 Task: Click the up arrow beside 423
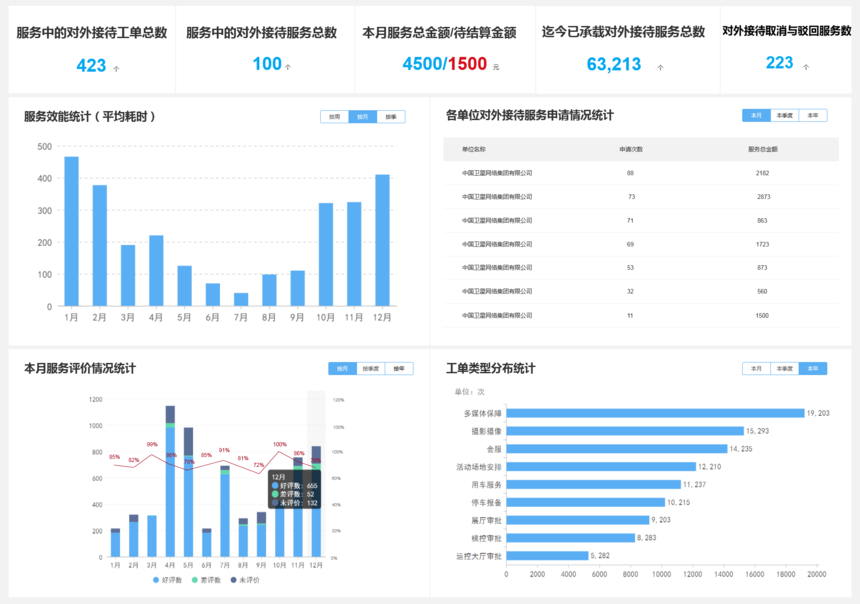[116, 69]
